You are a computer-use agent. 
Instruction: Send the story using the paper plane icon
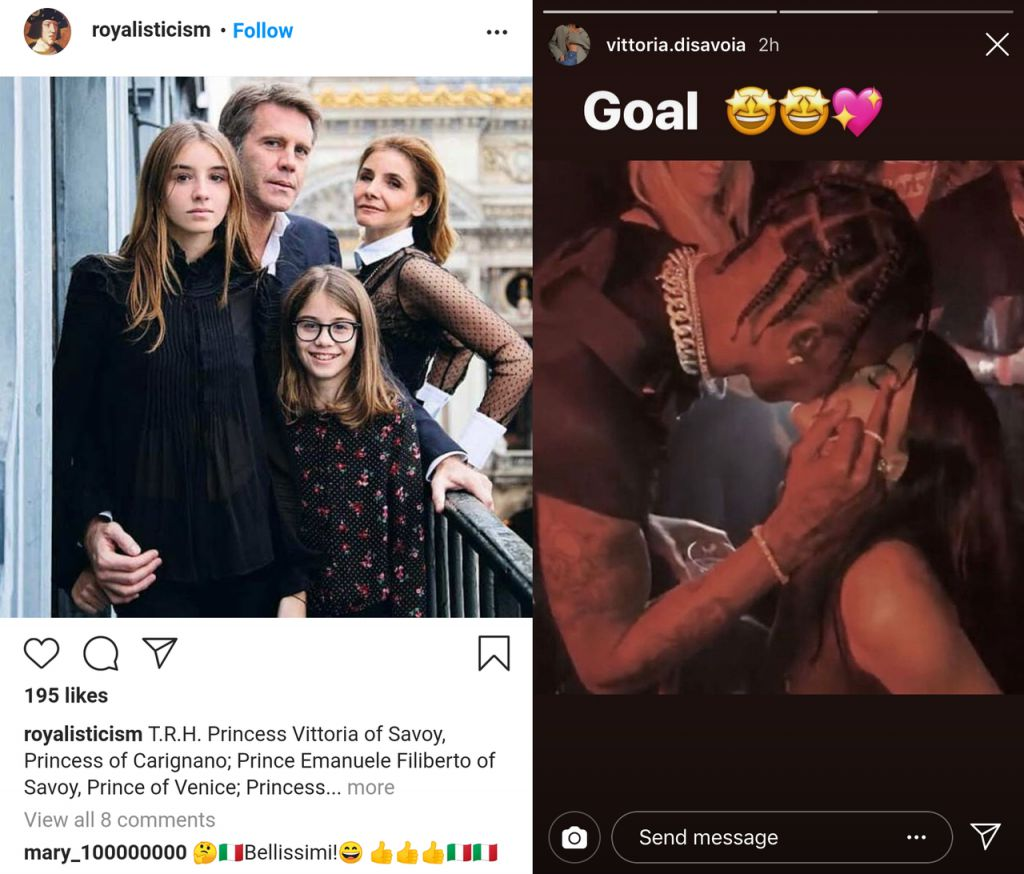tap(985, 836)
